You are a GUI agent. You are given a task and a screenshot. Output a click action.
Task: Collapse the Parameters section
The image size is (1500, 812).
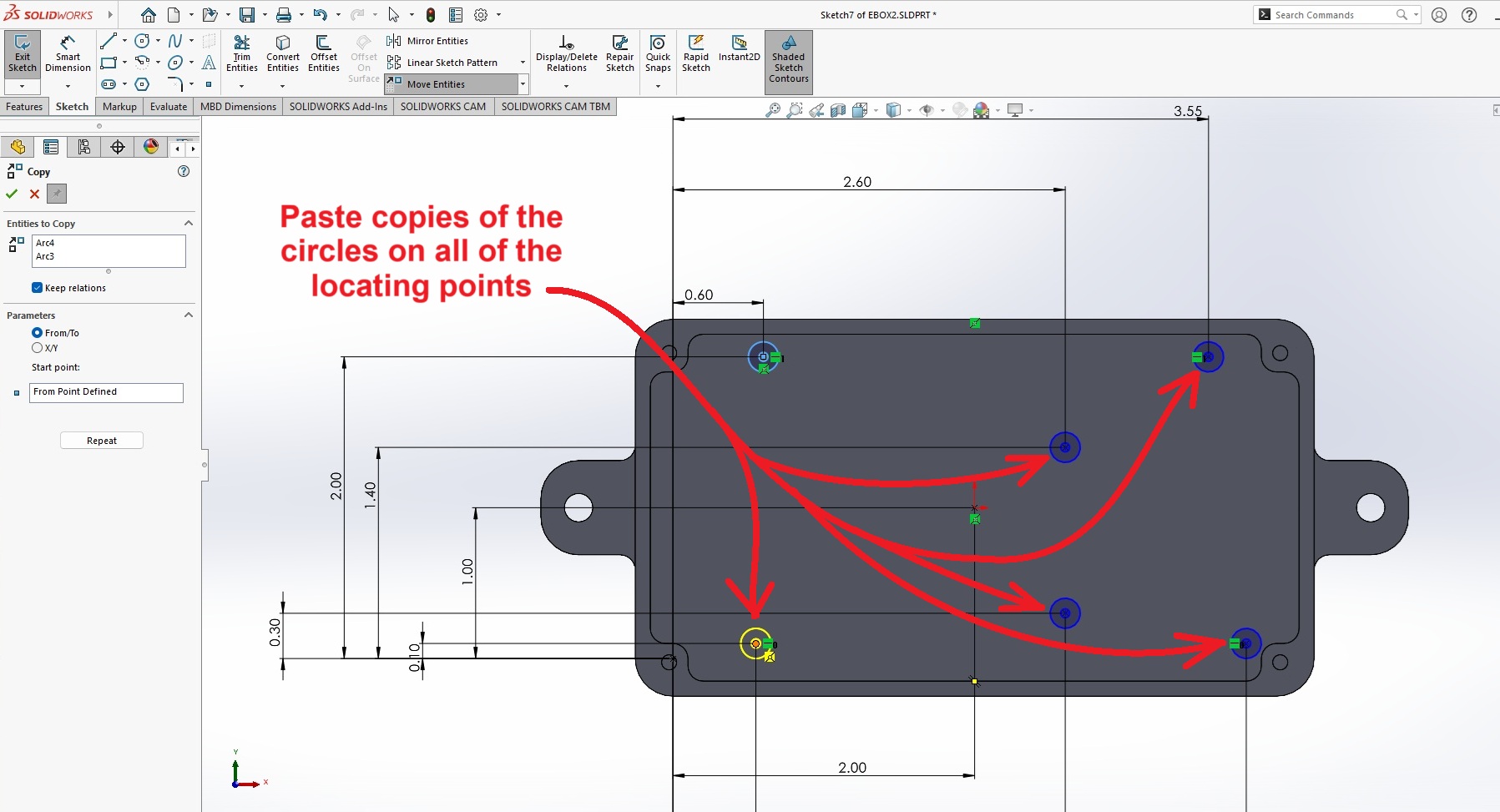(x=189, y=315)
